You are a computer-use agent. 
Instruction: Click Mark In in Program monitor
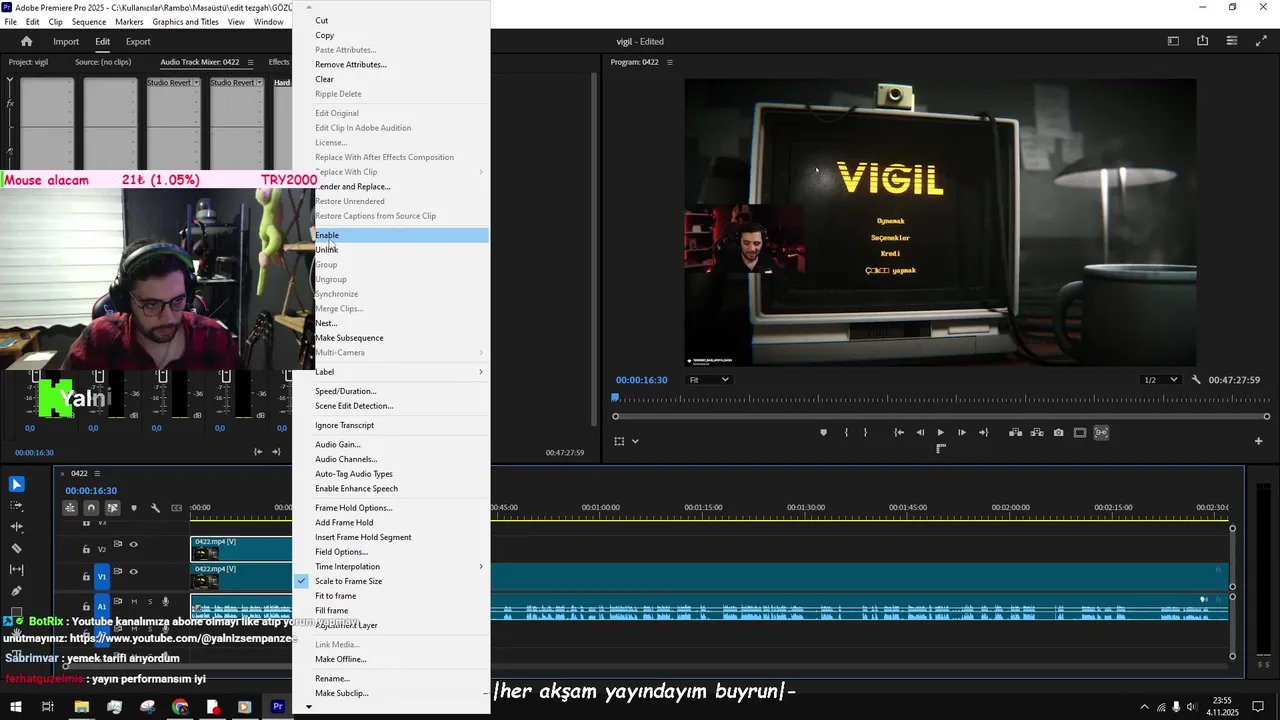click(x=846, y=433)
